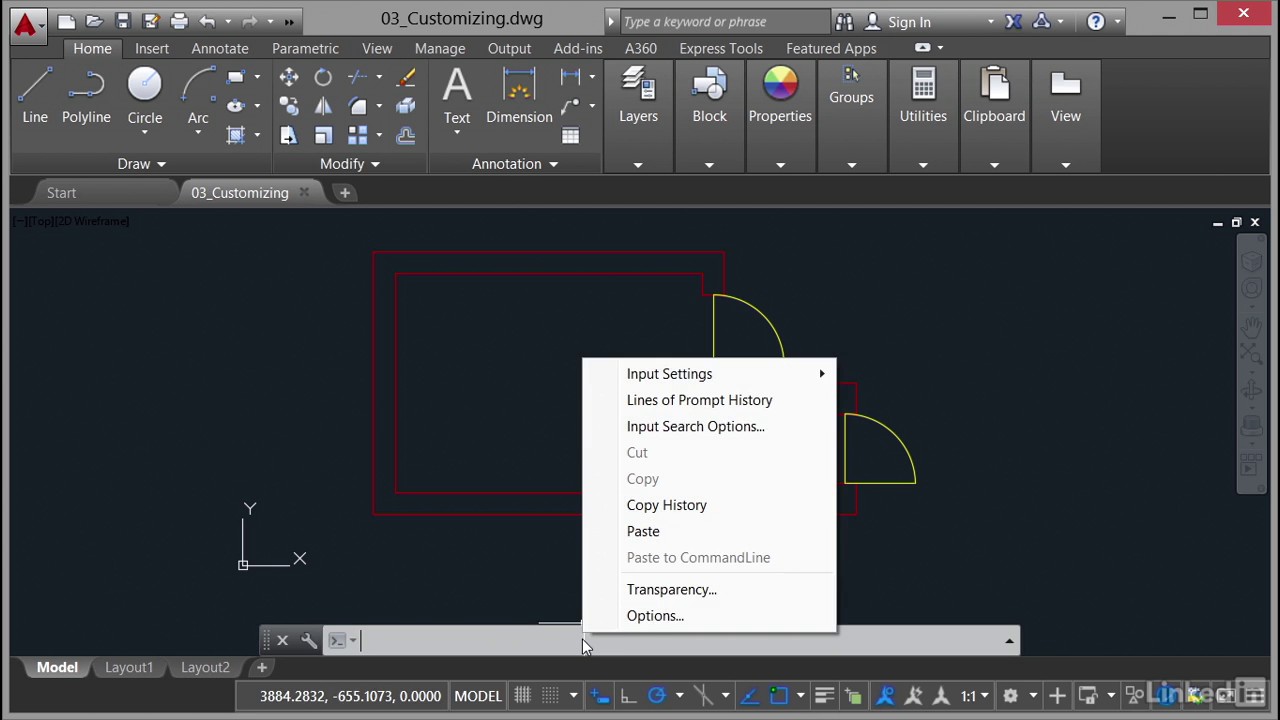This screenshot has height=720, width=1280.
Task: Open the Circle drawing tool
Action: pos(144,85)
